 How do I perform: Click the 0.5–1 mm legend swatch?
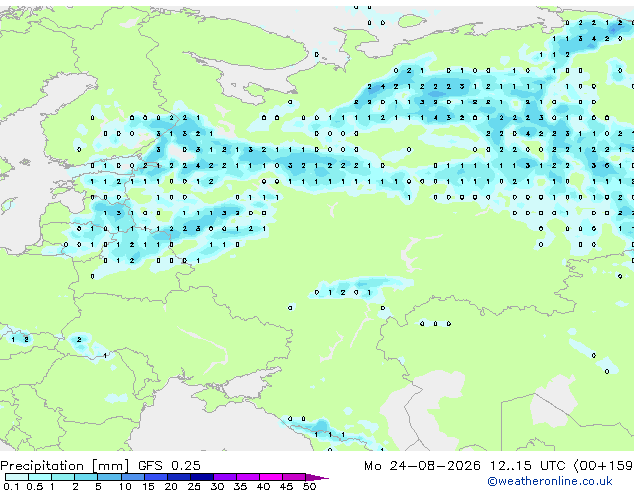[x=40, y=477]
